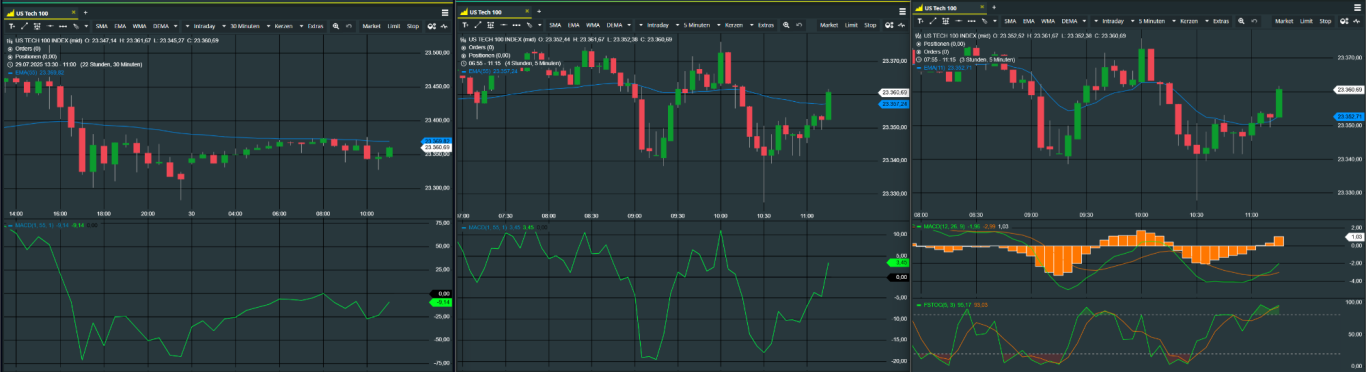The image size is (1366, 372).
Task: Choose the horizontal line tool in left chart
Action: [50, 26]
